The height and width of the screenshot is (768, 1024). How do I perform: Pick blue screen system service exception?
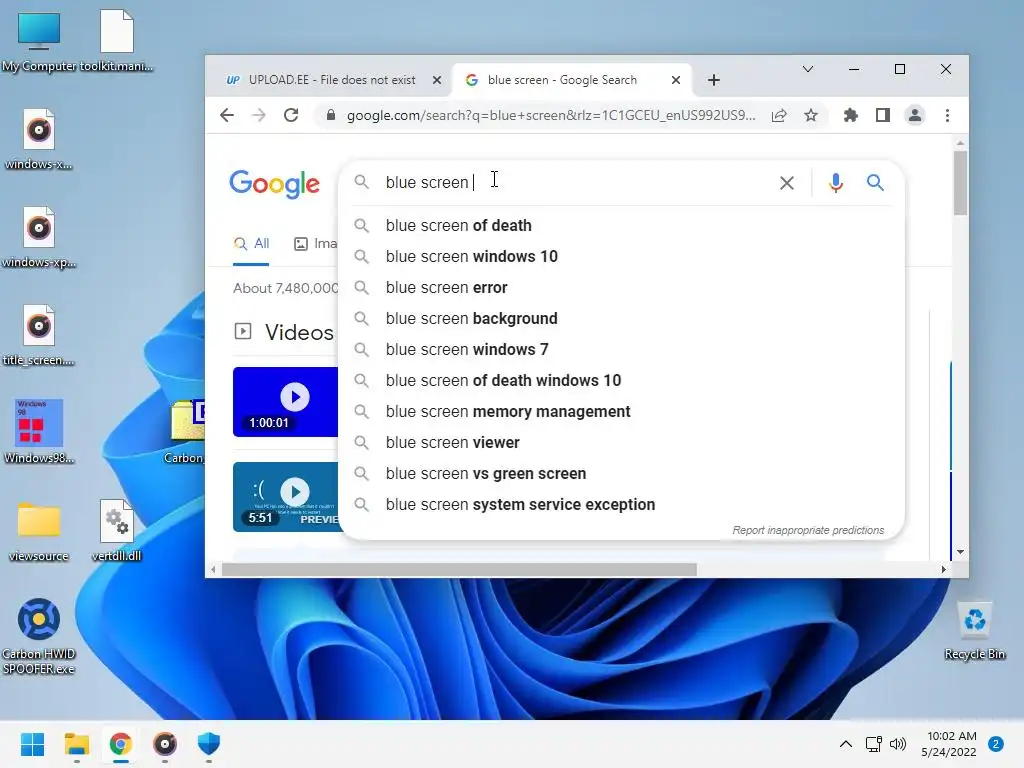(622, 505)
